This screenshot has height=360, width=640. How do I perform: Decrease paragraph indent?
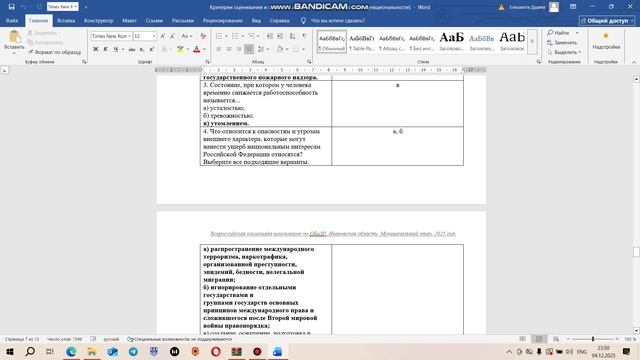[270, 36]
